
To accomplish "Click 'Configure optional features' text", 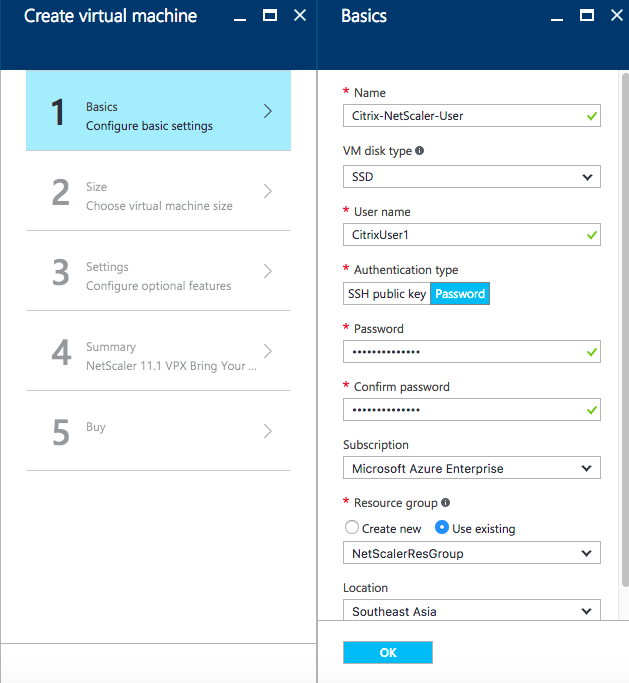I will (159, 286).
